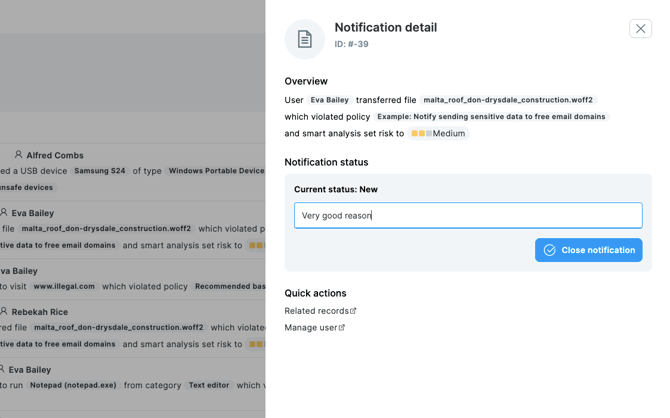Screen dimensions: 670x418
Task: Click the malta_roof_don-drysdale_construction.woff2 file tag in Overview
Action: coord(507,100)
